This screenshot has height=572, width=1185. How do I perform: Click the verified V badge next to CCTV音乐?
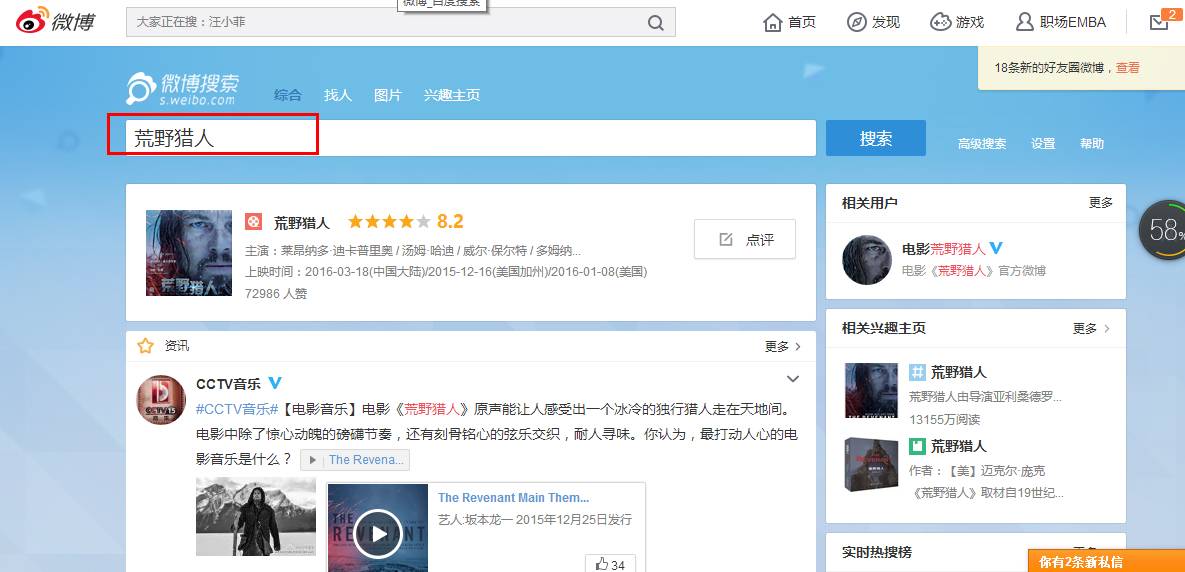[275, 383]
